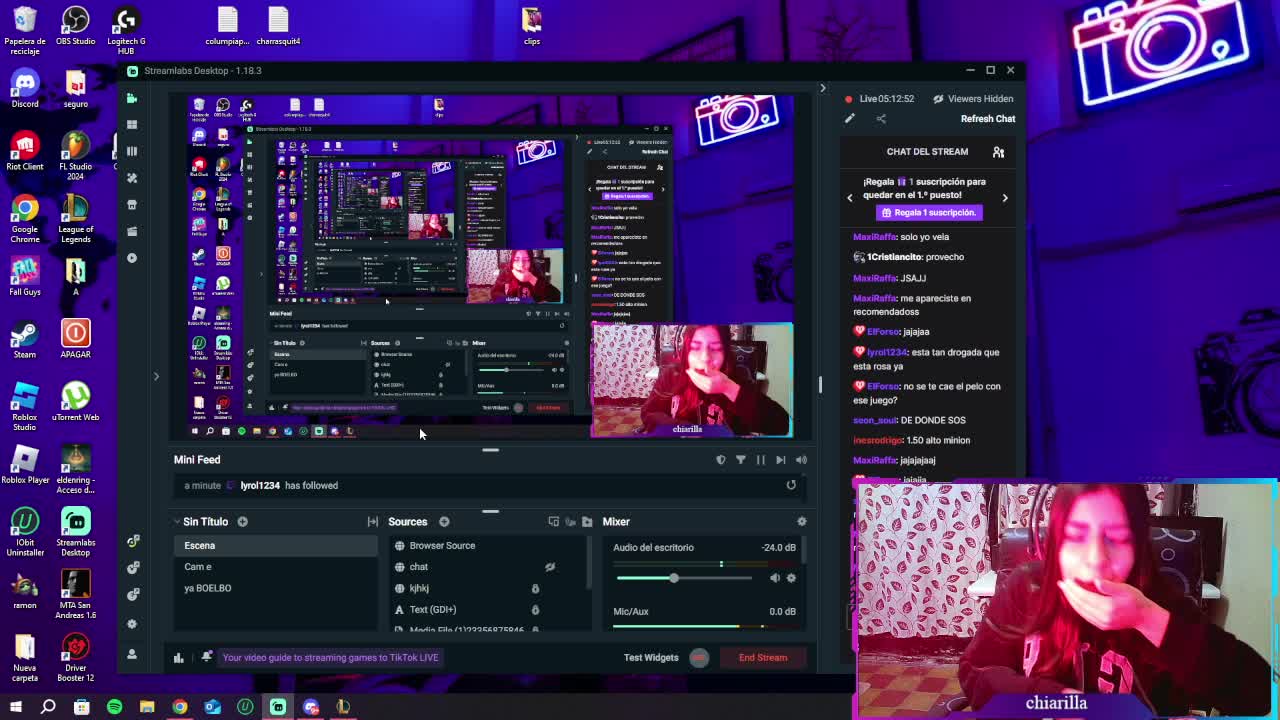Open the Discord desktop shortcut
Viewport: 1280px width, 720px height.
25,88
